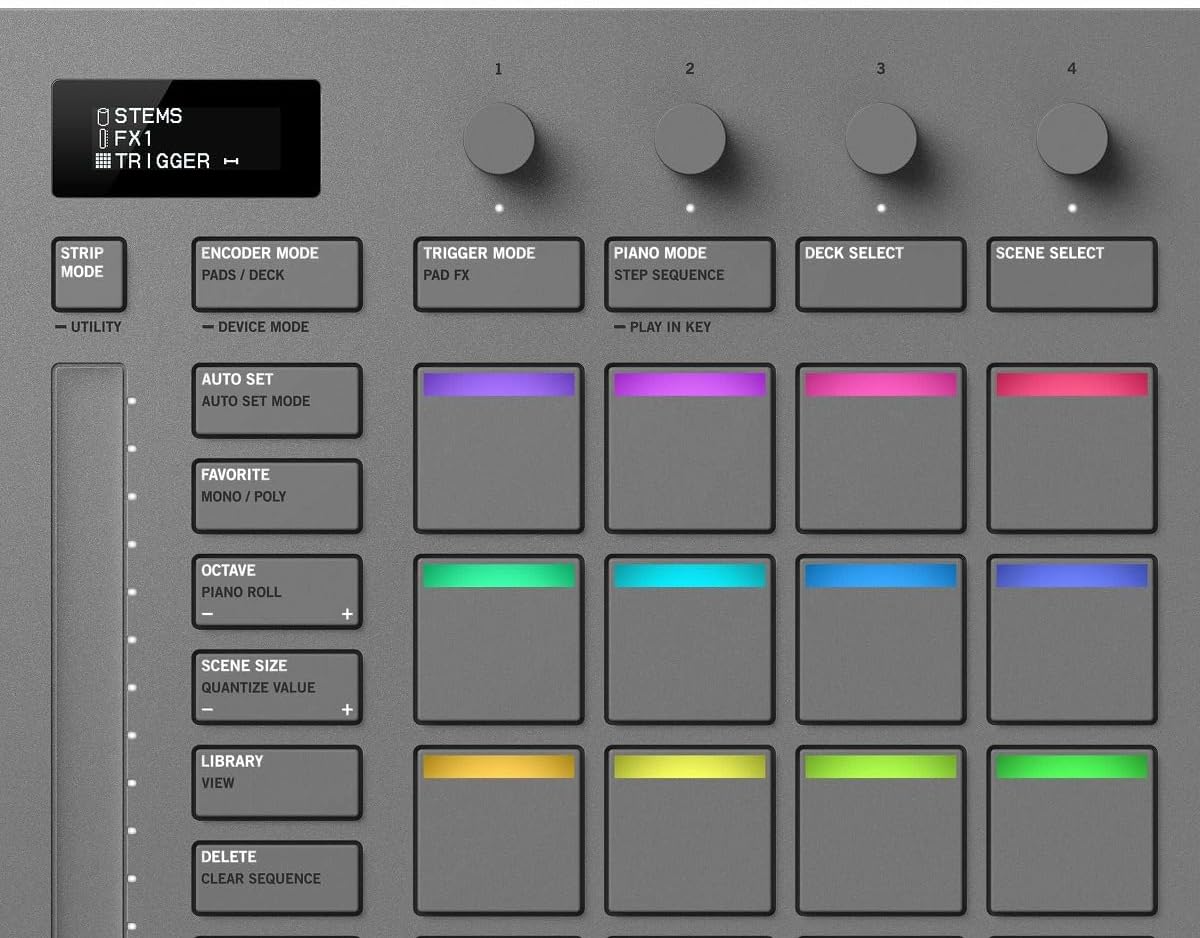Toggle AUTO SET mode
Screen dimensions: 1200x938
(277, 400)
